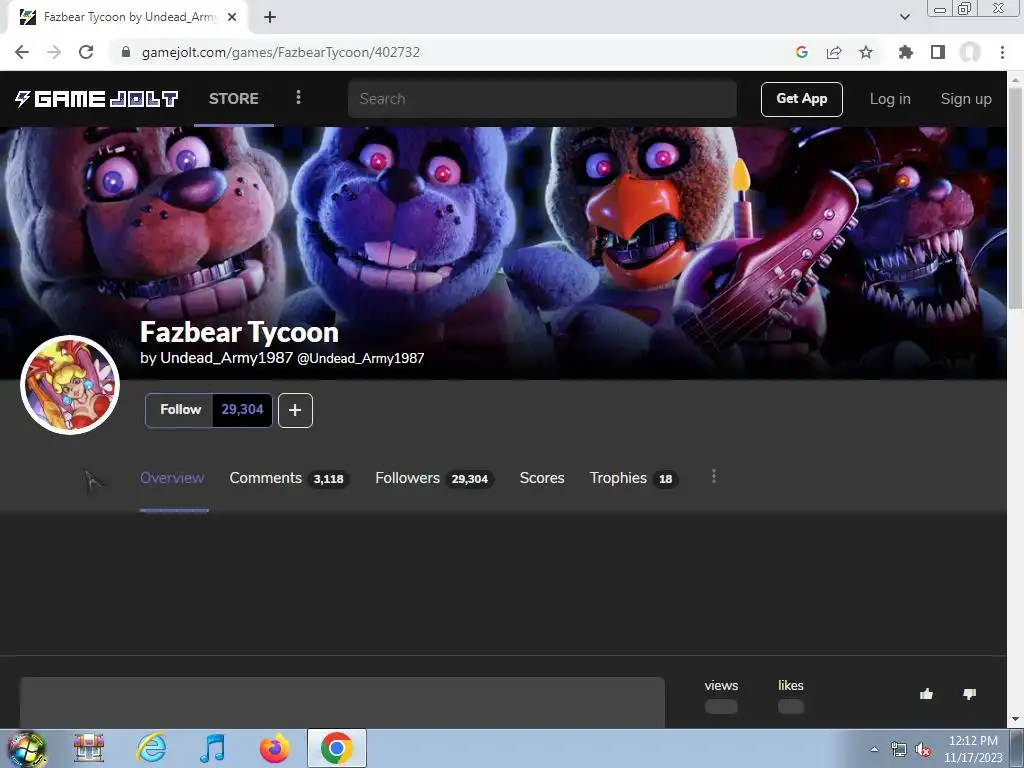Open the STORE tab

[x=234, y=99]
